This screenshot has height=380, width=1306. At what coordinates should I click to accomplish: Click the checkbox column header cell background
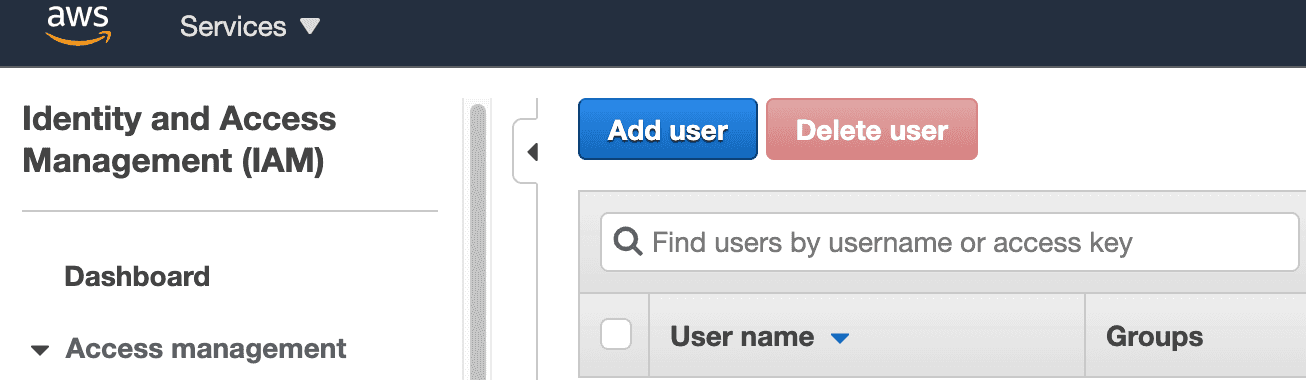[x=614, y=336]
